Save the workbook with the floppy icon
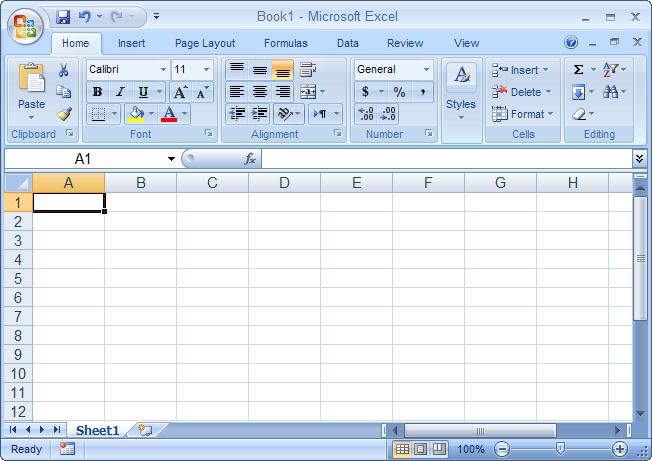This screenshot has width=652, height=461. [x=63, y=17]
